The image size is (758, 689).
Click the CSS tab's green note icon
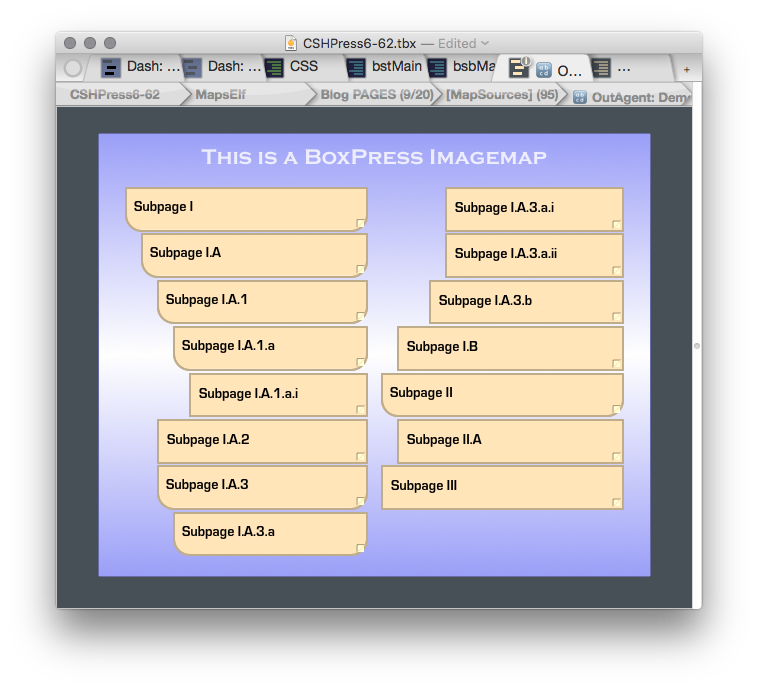[274, 68]
